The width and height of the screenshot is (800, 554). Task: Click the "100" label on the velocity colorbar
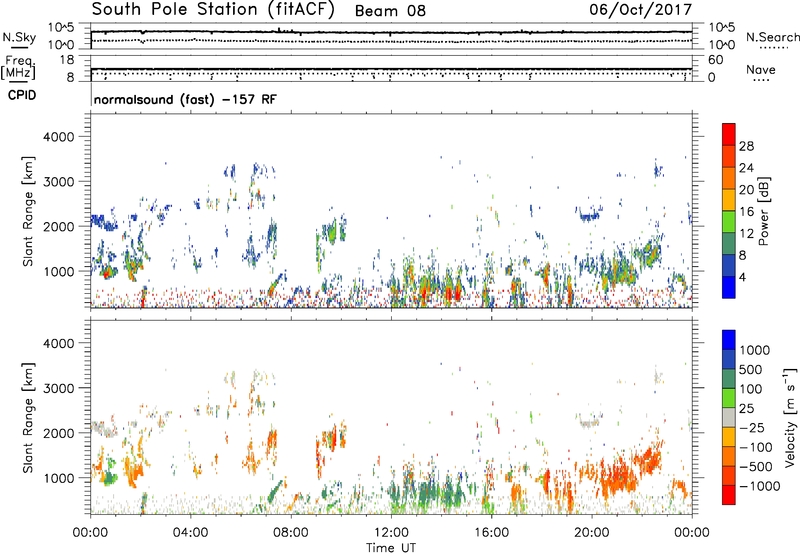pos(753,389)
